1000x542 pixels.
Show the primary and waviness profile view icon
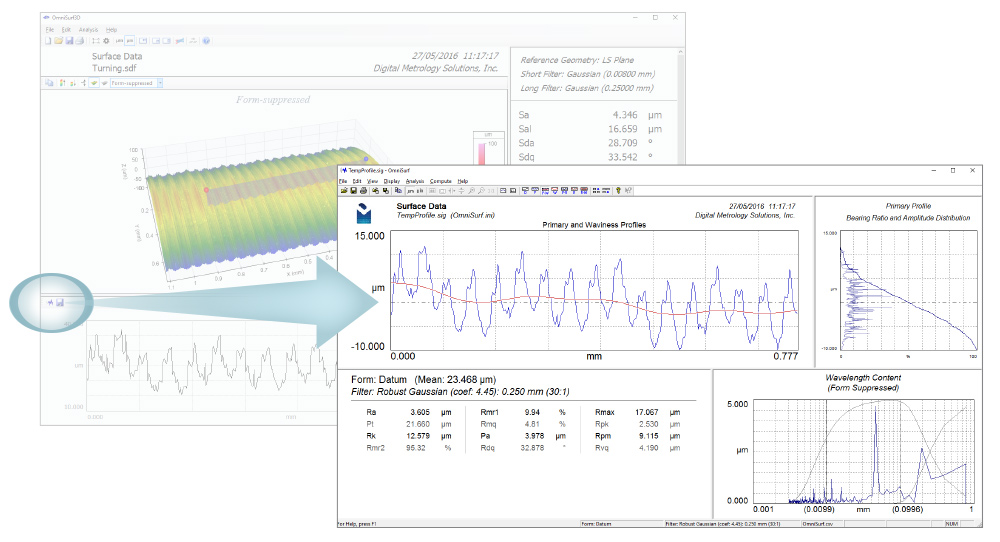[x=545, y=190]
